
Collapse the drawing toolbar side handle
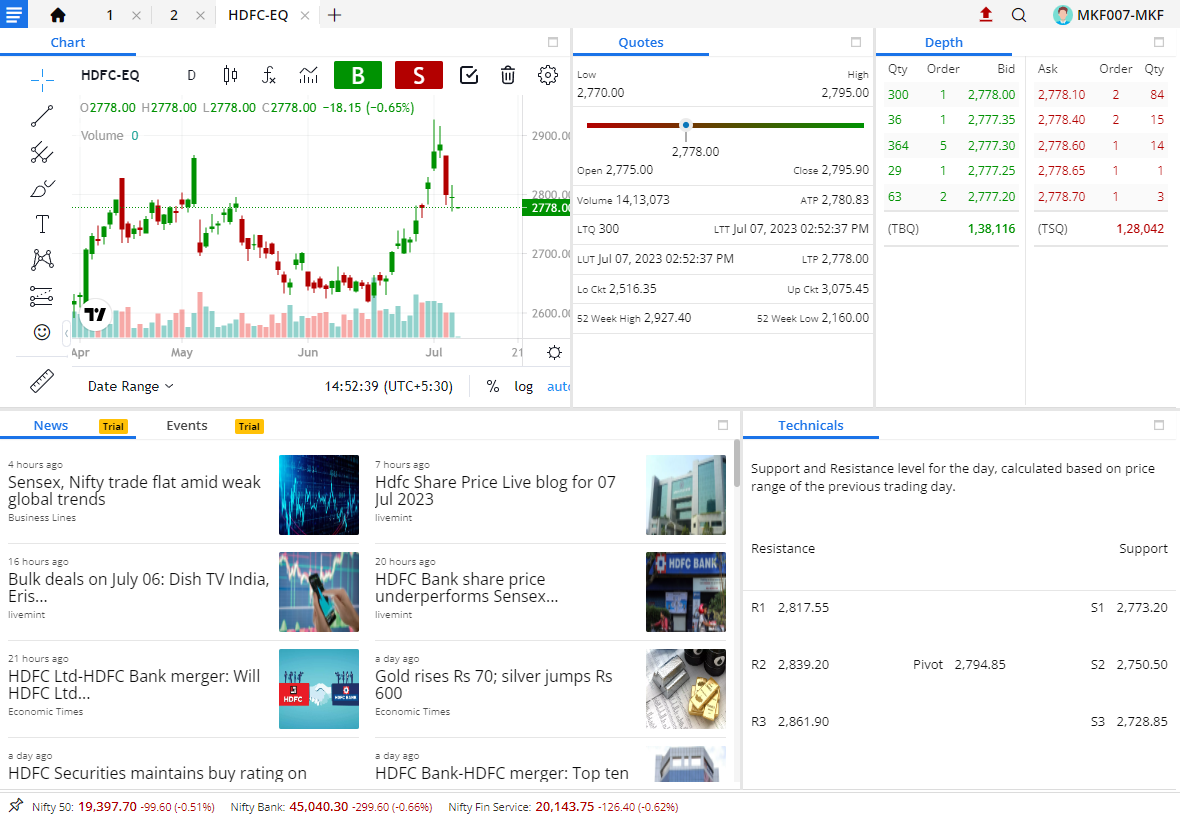point(67,332)
